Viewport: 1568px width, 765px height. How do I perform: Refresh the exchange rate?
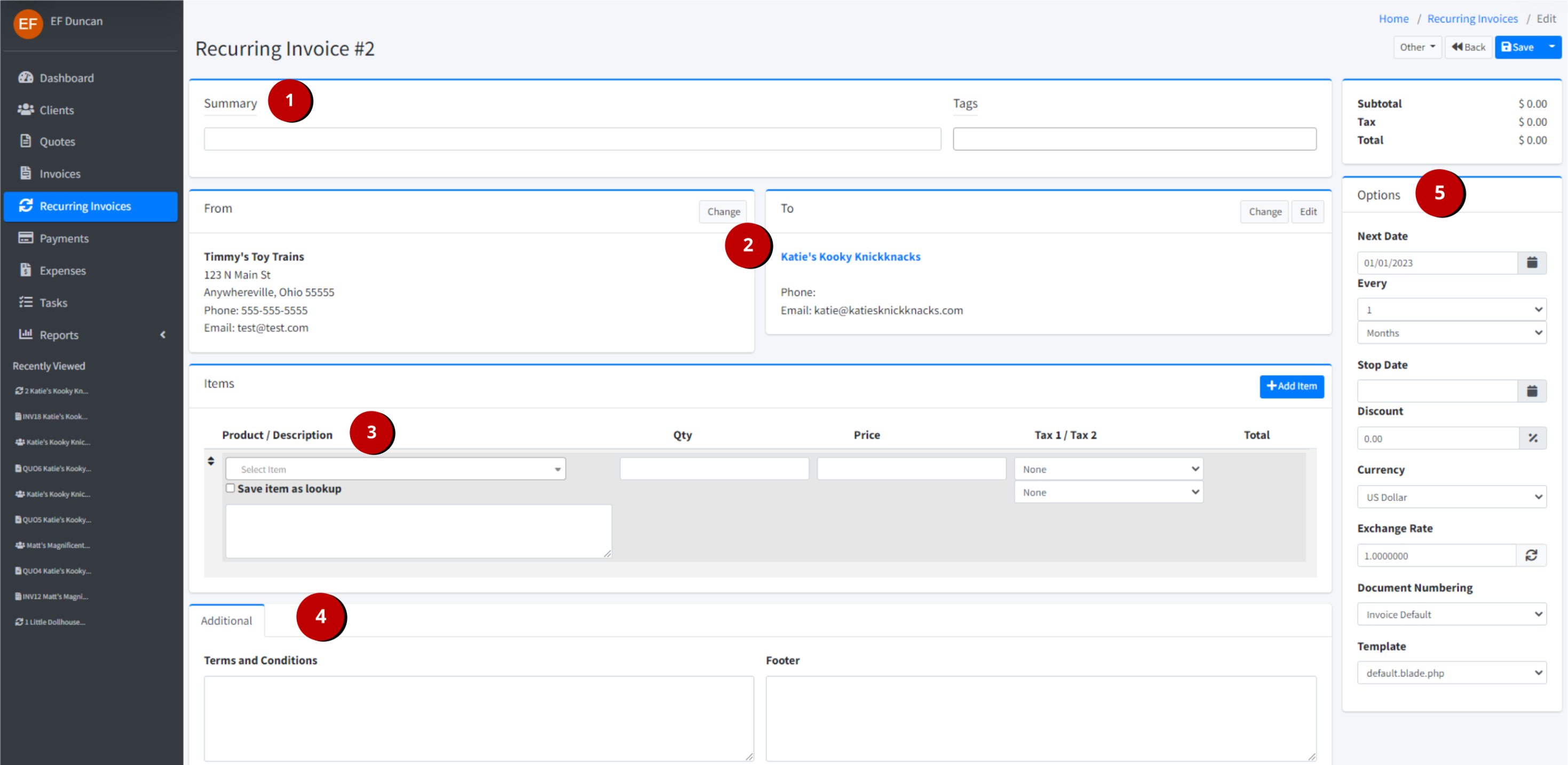point(1531,556)
